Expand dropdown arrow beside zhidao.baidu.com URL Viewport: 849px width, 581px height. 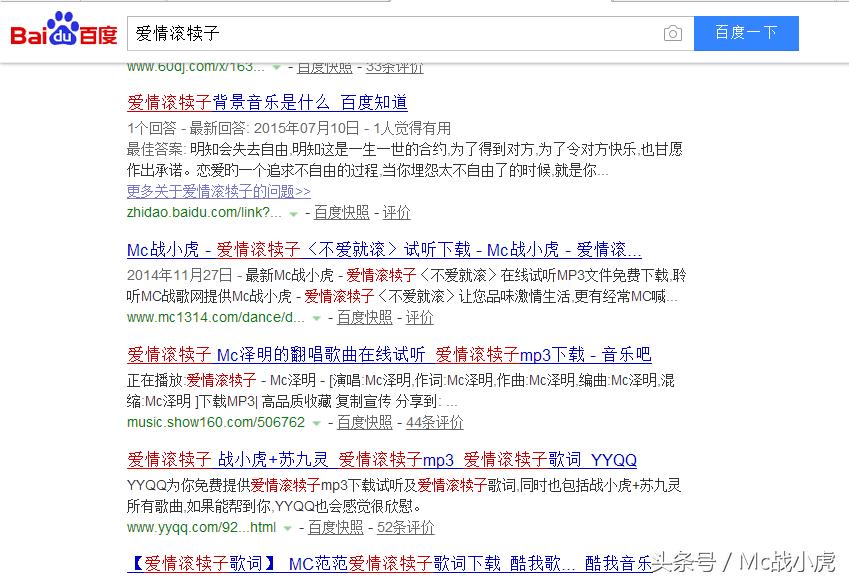293,214
